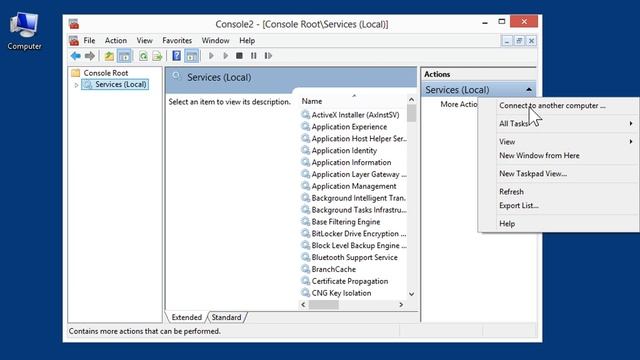Open the Computer desktop icon
Screen dimensions: 640x360
click(x=24, y=31)
